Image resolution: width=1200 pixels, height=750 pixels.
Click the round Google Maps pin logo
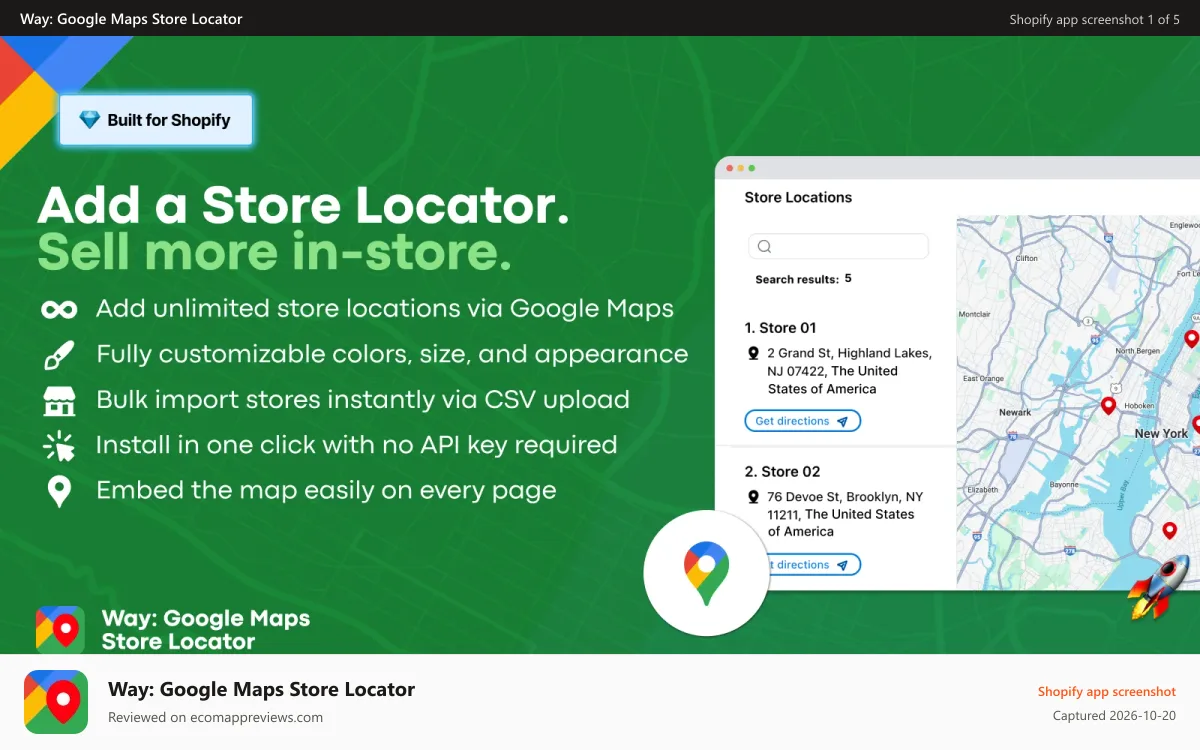[706, 573]
